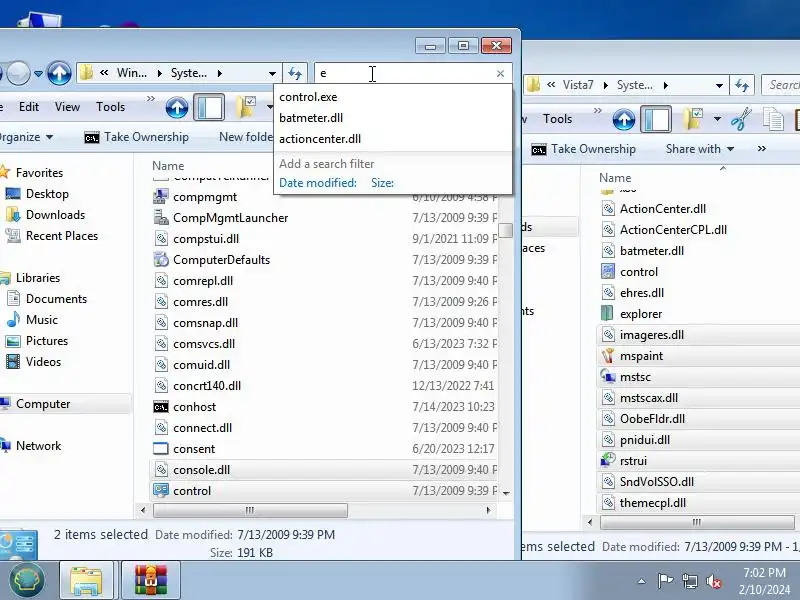Select control icon in Vista7 window
Viewport: 800px width, 600px height.
point(607,271)
